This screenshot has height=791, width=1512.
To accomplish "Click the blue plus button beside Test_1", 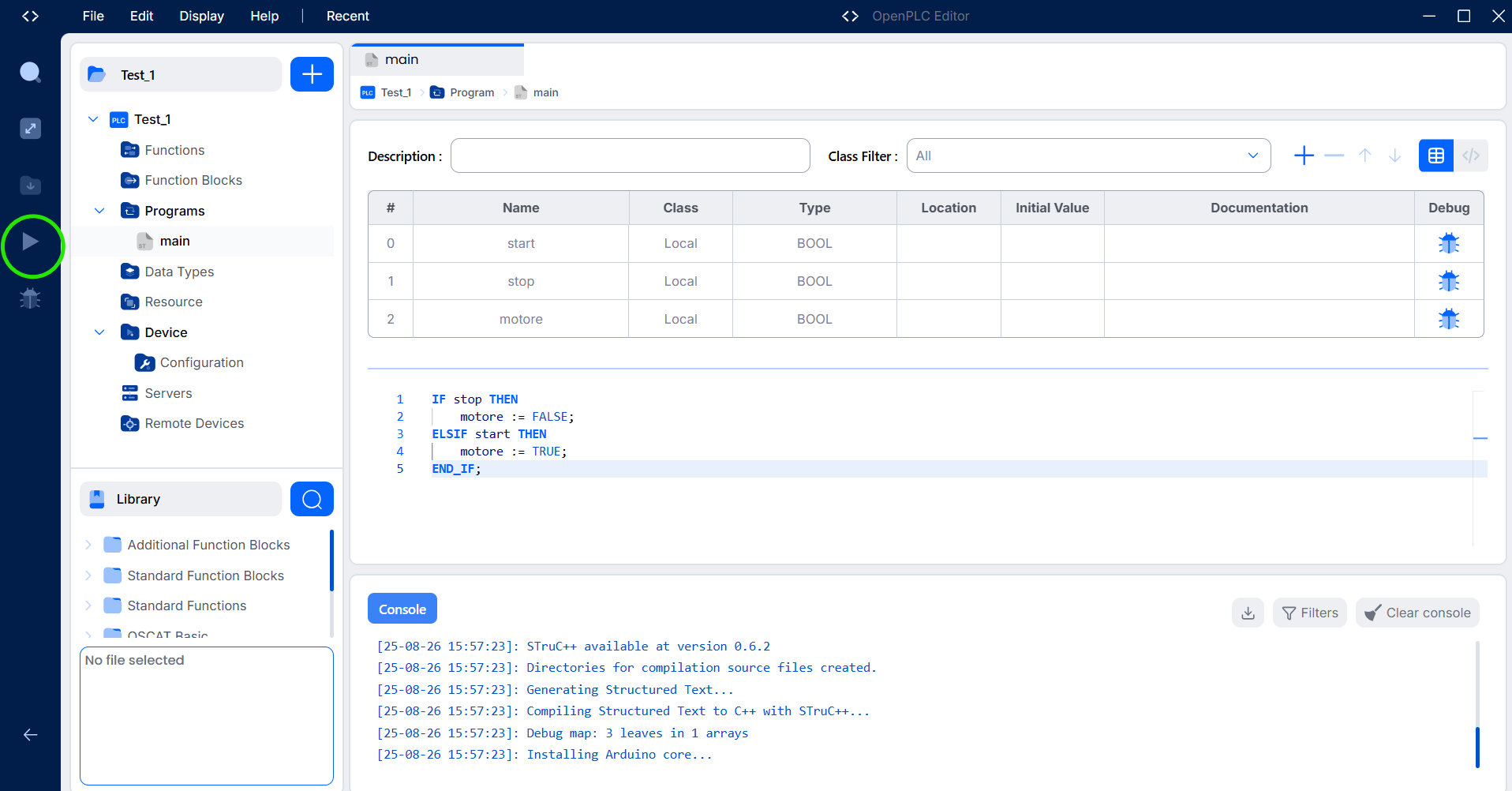I will point(312,74).
